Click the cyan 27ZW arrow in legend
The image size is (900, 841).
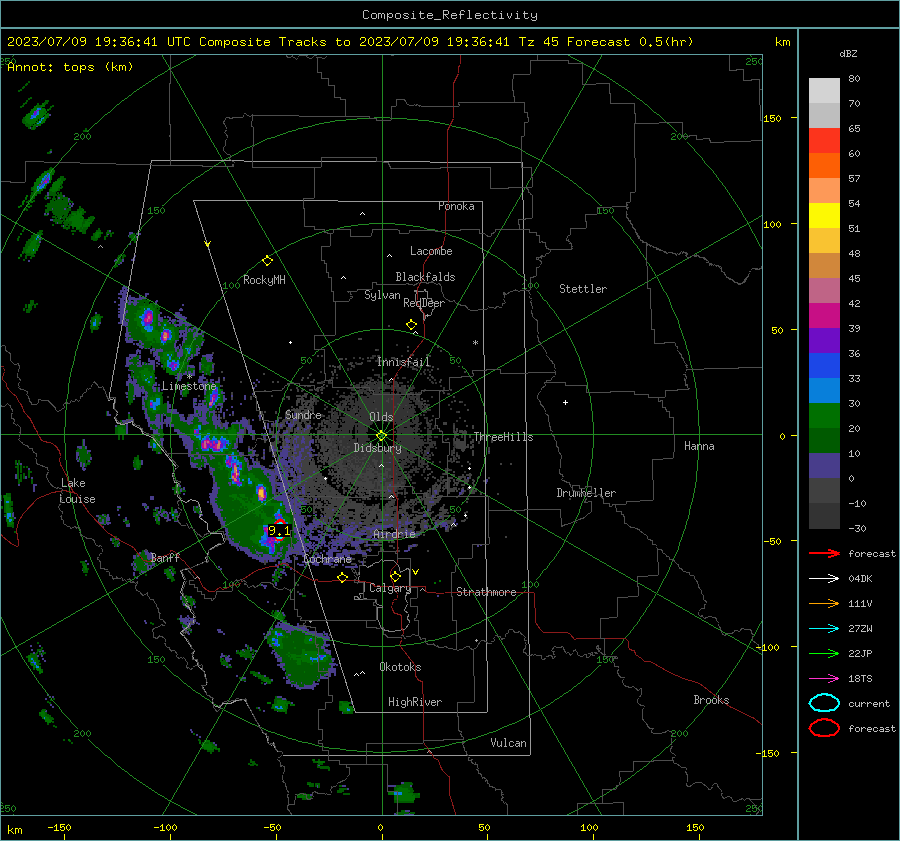pyautogui.click(x=824, y=629)
